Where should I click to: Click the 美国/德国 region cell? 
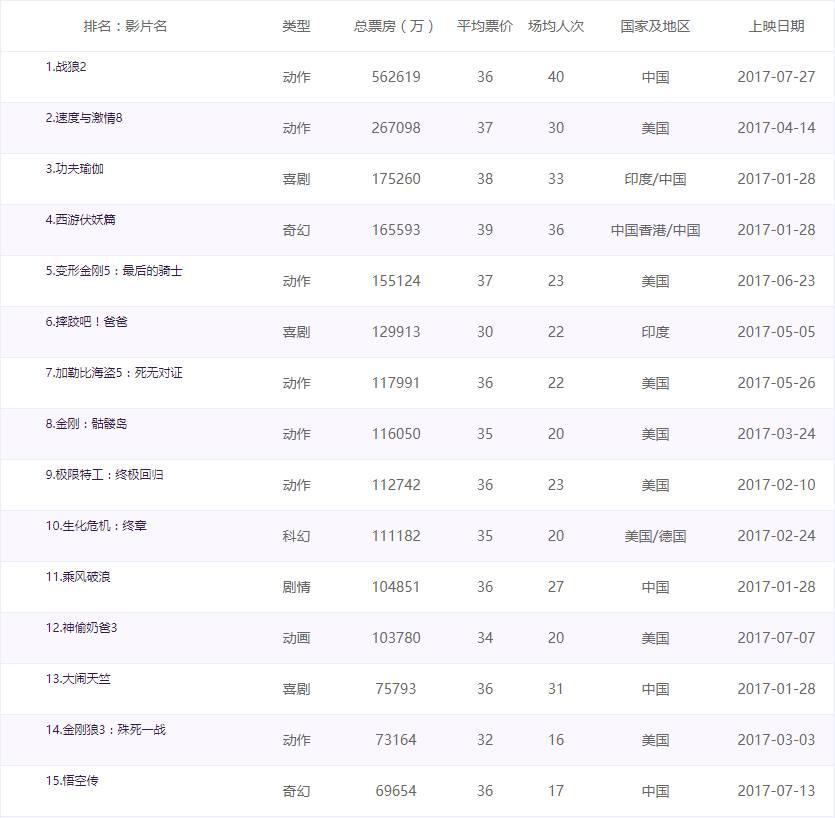tap(655, 535)
